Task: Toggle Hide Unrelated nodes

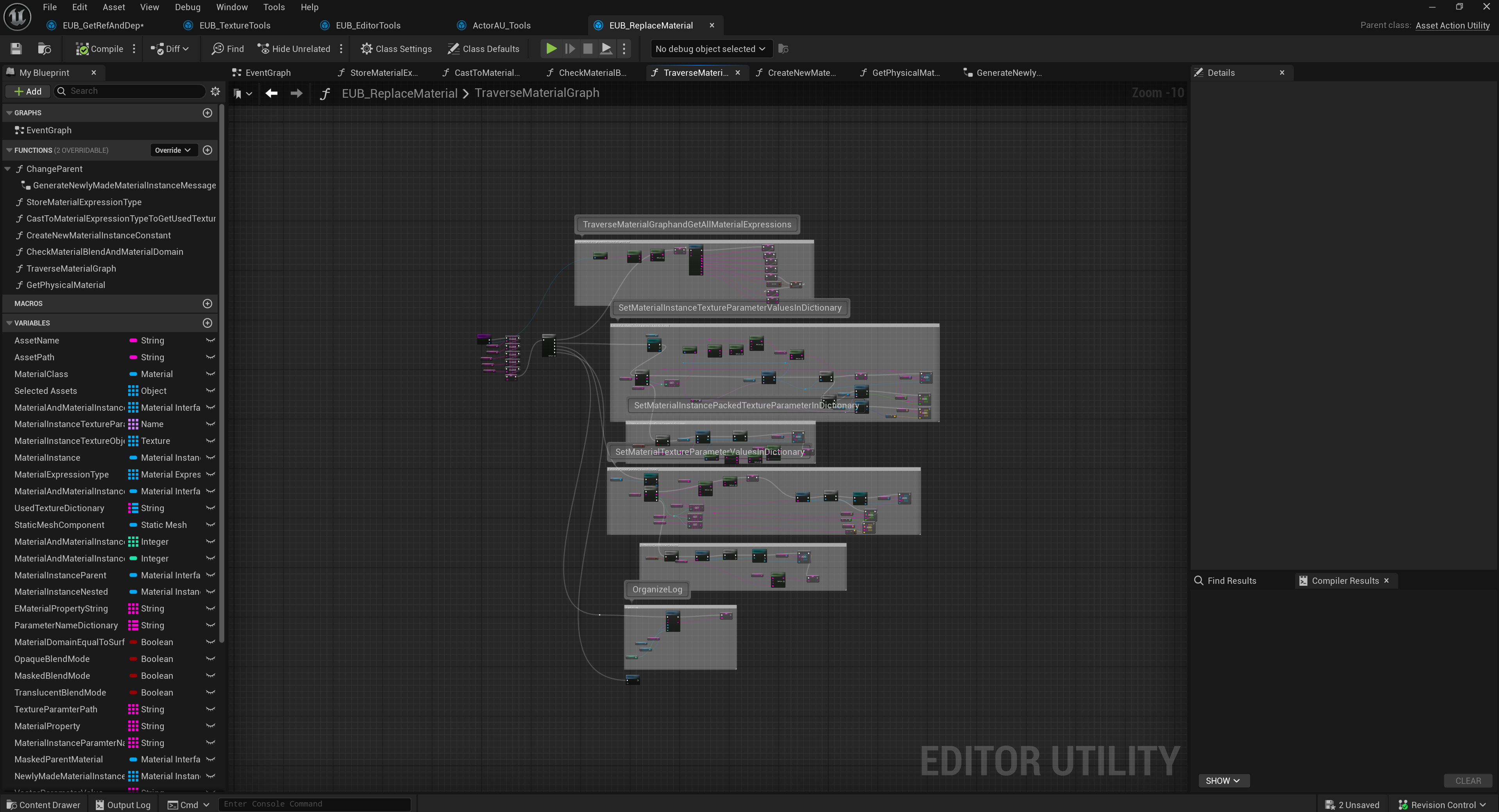Action: [294, 49]
